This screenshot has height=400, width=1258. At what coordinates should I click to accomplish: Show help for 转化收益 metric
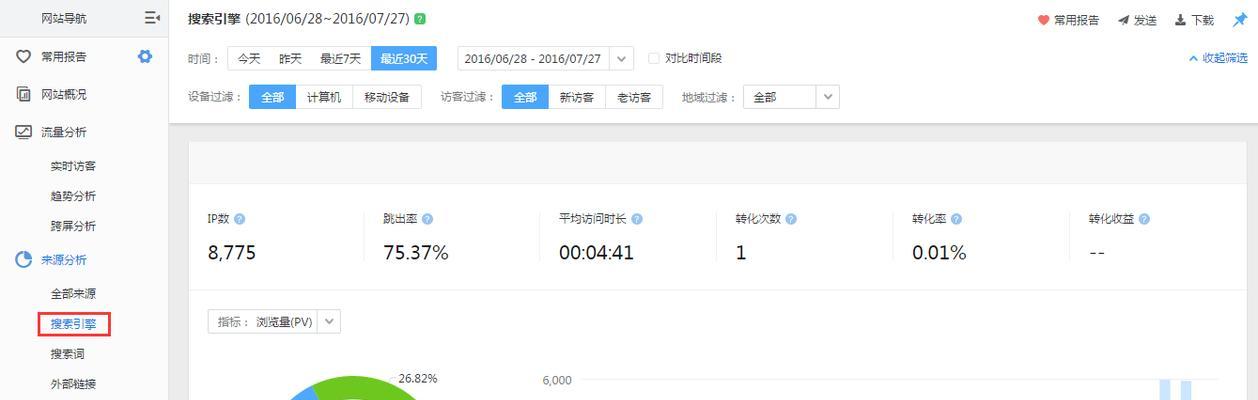click(x=1144, y=219)
